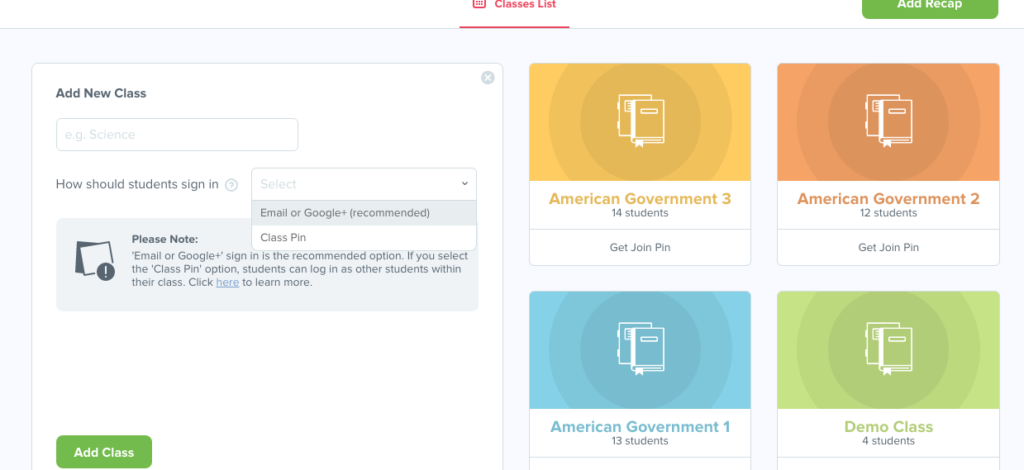The image size is (1024, 470).
Task: Focus the class name input field
Action: coord(177,135)
